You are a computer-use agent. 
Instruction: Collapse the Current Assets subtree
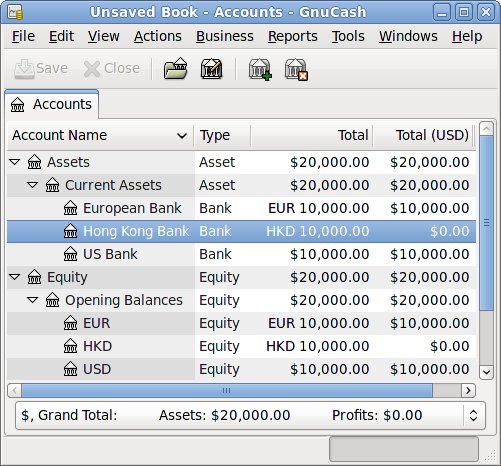click(33, 185)
